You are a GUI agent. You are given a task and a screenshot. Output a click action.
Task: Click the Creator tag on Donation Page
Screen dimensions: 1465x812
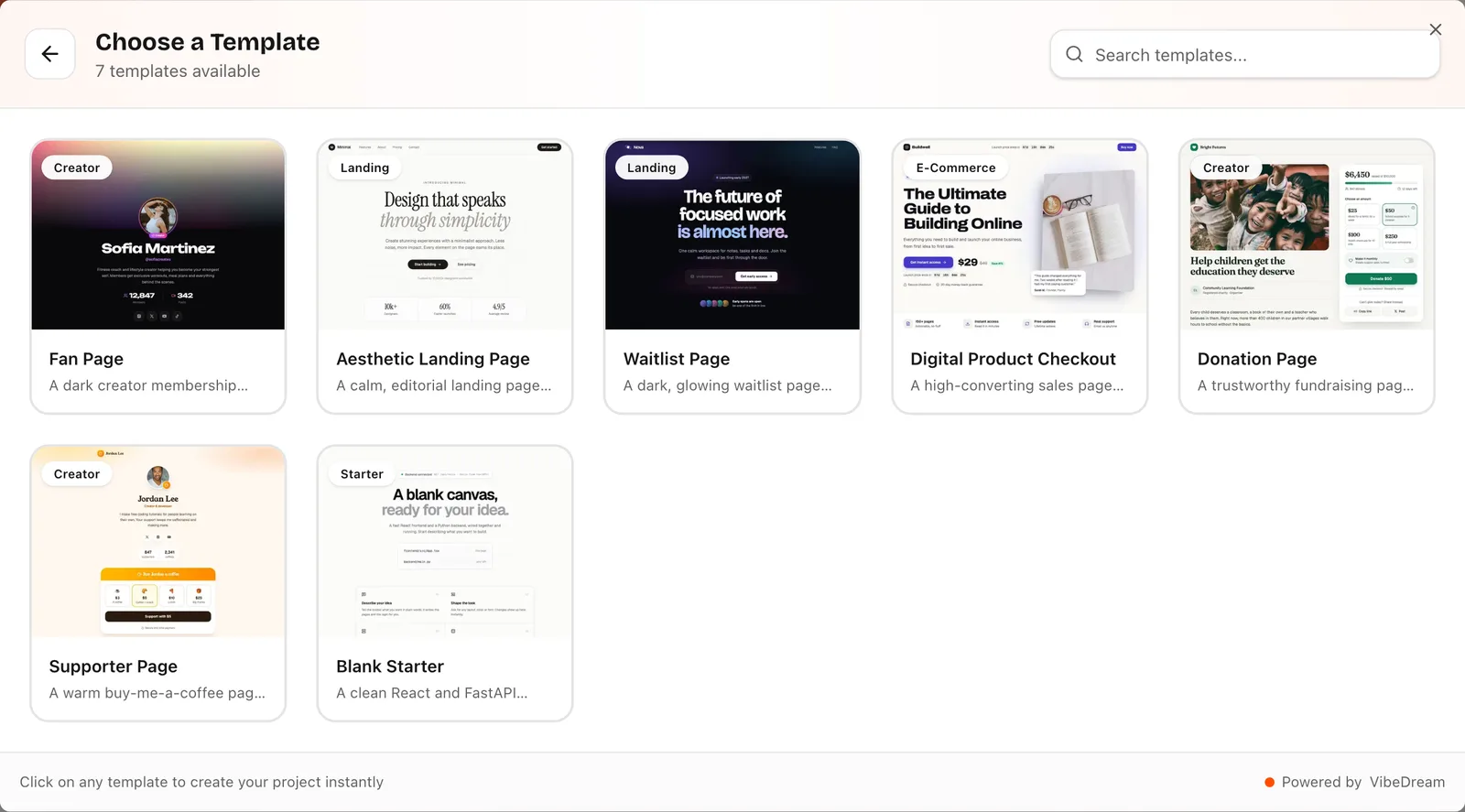coord(1226,168)
